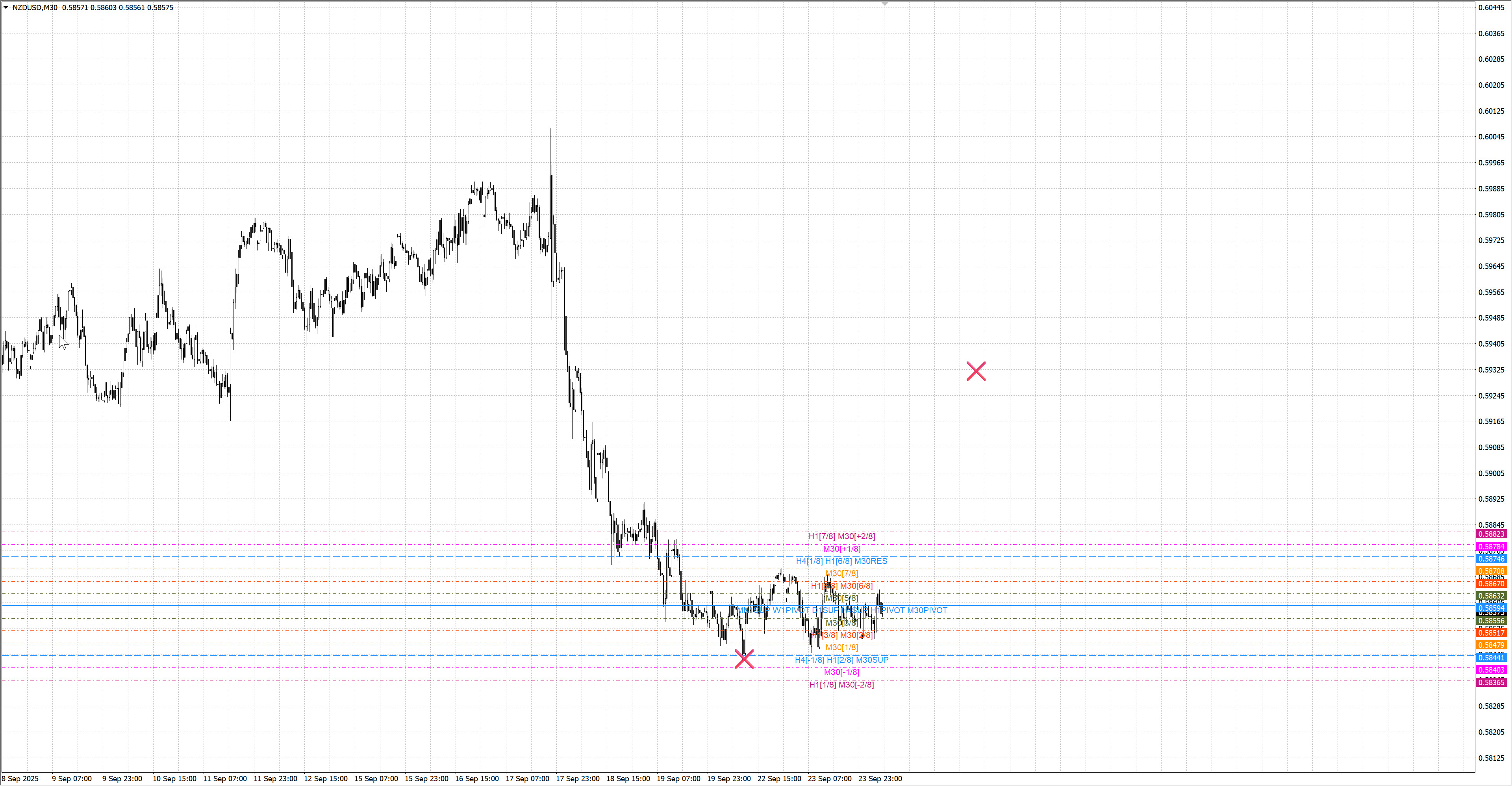The height and width of the screenshot is (786, 1512).
Task: Click the upper red X marker
Action: (x=976, y=371)
